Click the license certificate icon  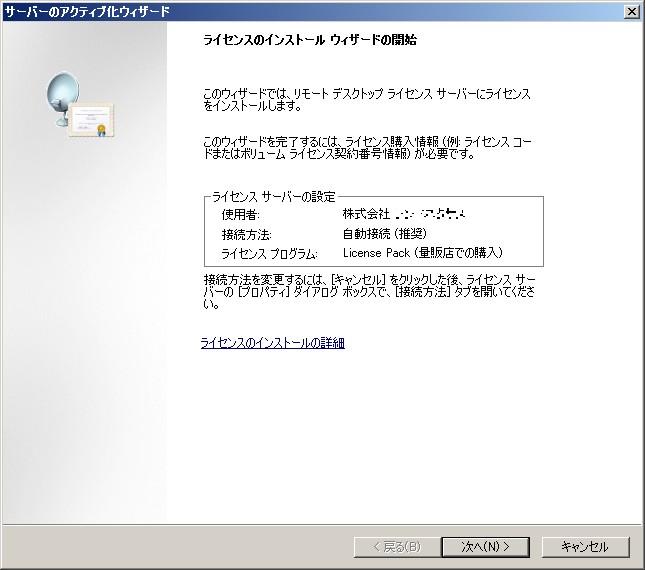click(x=92, y=120)
